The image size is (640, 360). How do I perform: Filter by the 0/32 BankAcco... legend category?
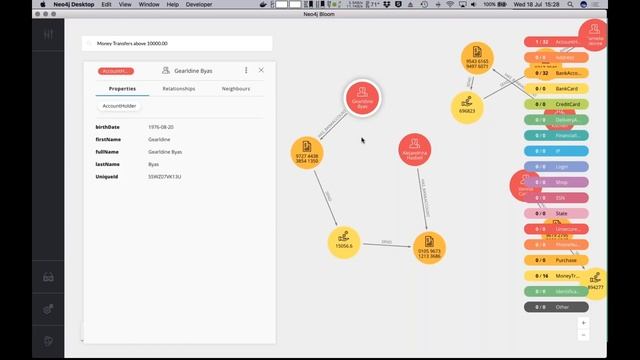tap(556, 73)
